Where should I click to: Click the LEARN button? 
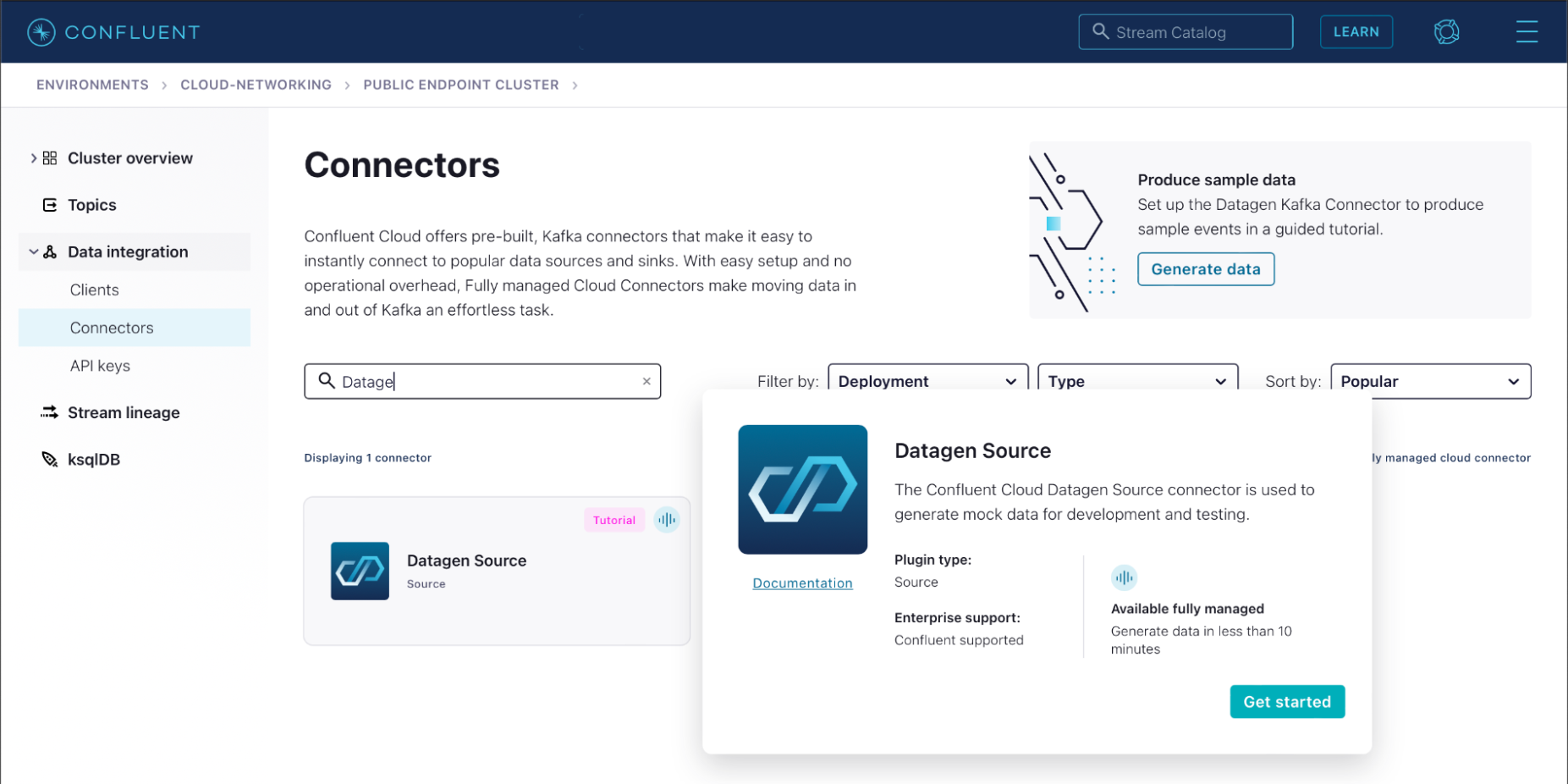tap(1356, 32)
